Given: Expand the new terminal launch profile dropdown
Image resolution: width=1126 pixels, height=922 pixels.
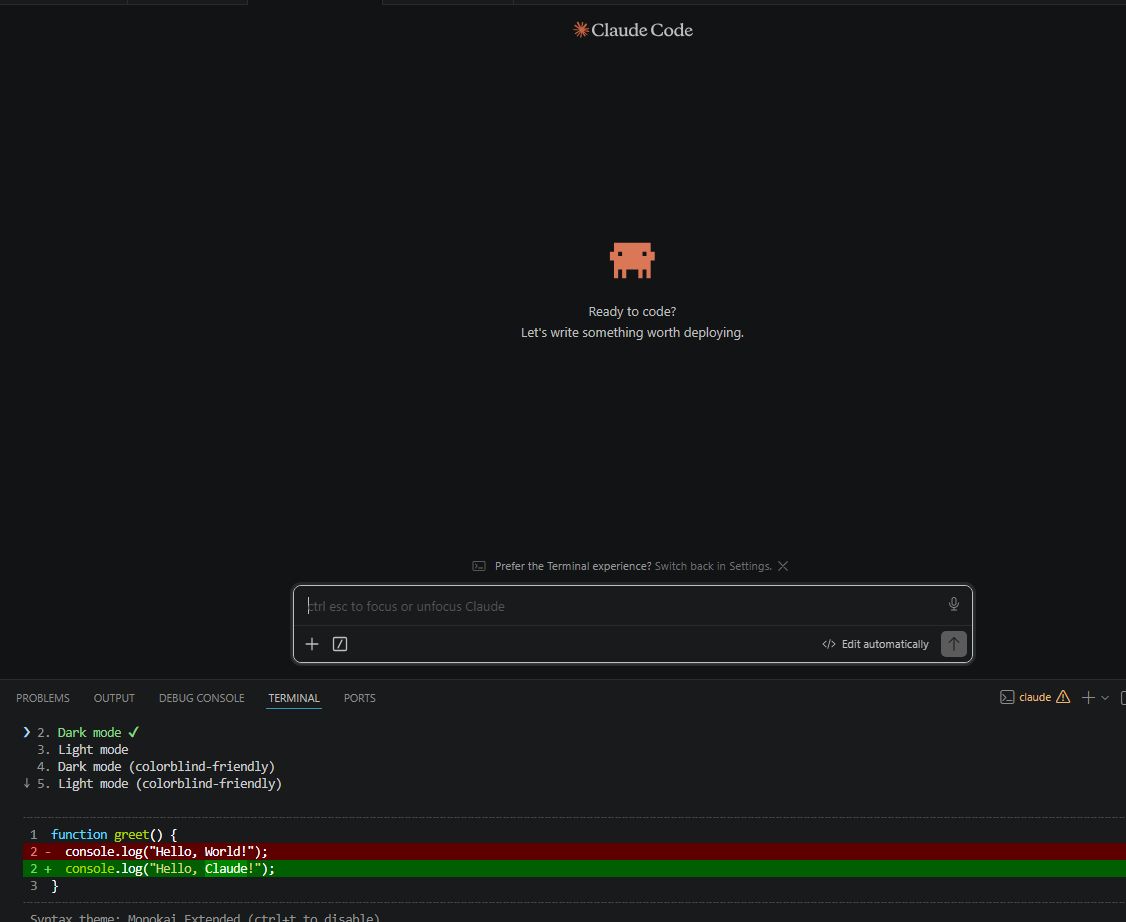Looking at the screenshot, I should [x=1105, y=697].
